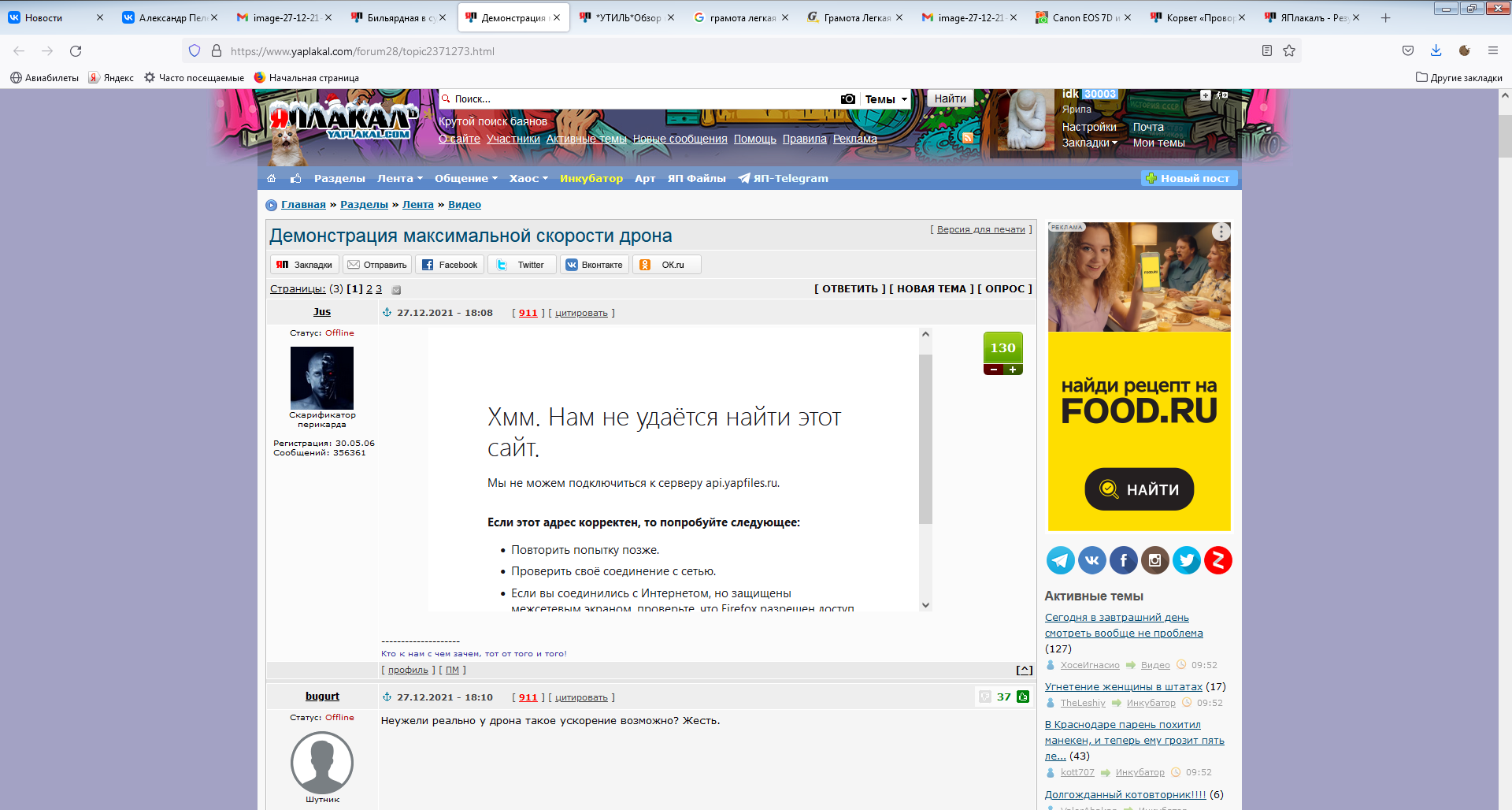
Task: Upvote the post with the plus button
Action: tap(1013, 370)
